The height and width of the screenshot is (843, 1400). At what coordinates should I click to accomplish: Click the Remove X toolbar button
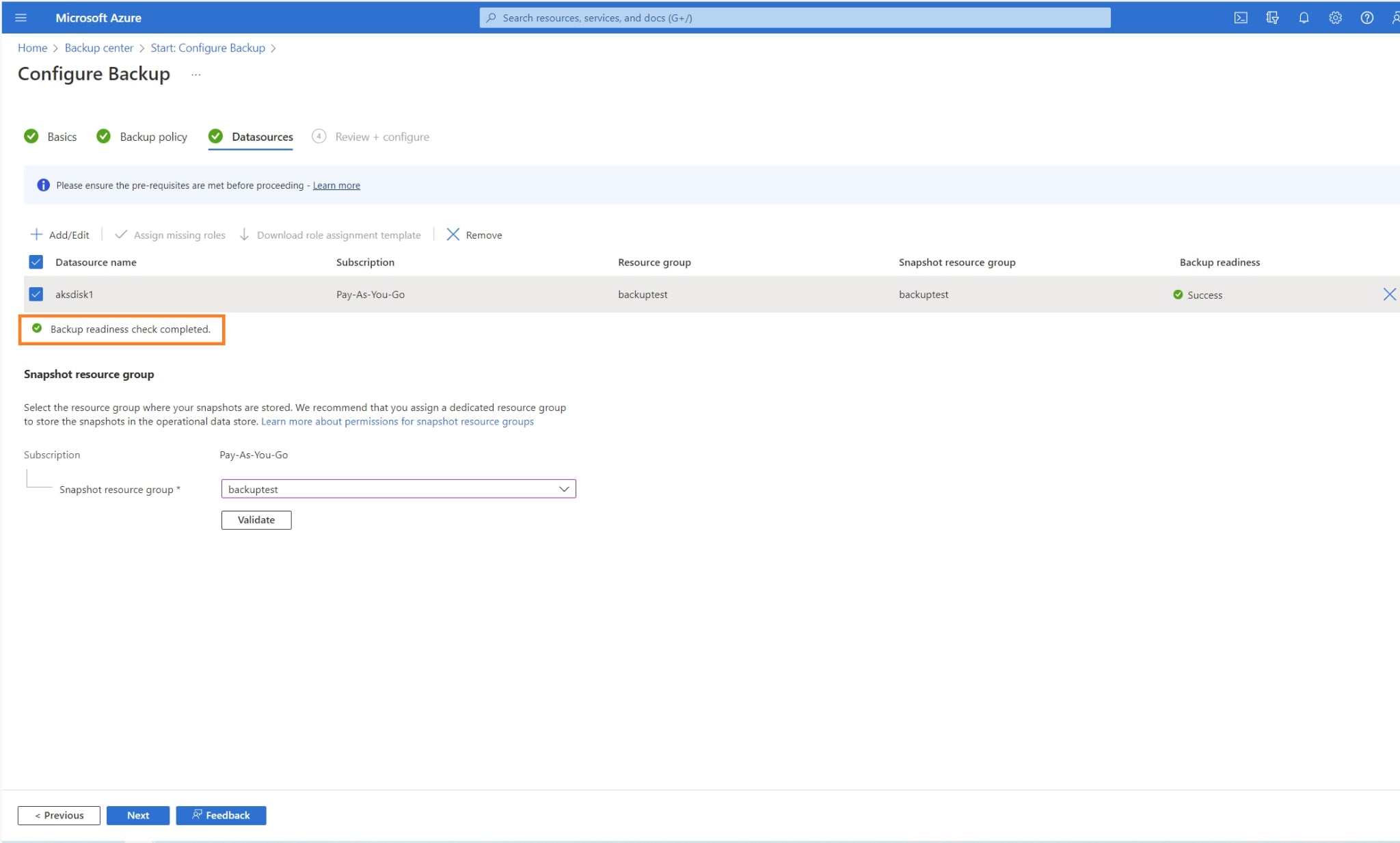[x=474, y=235]
